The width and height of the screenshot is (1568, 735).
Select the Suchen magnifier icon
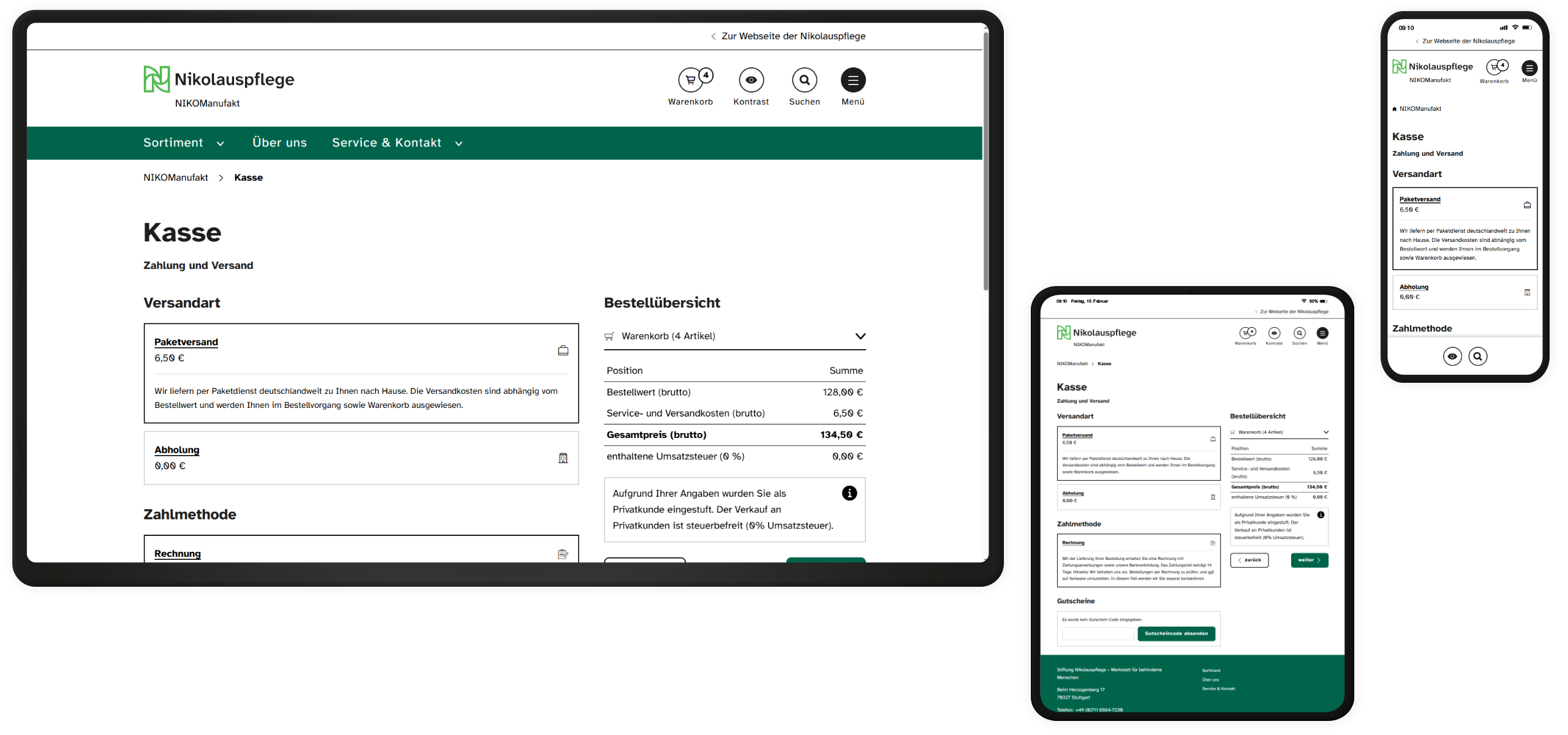804,80
